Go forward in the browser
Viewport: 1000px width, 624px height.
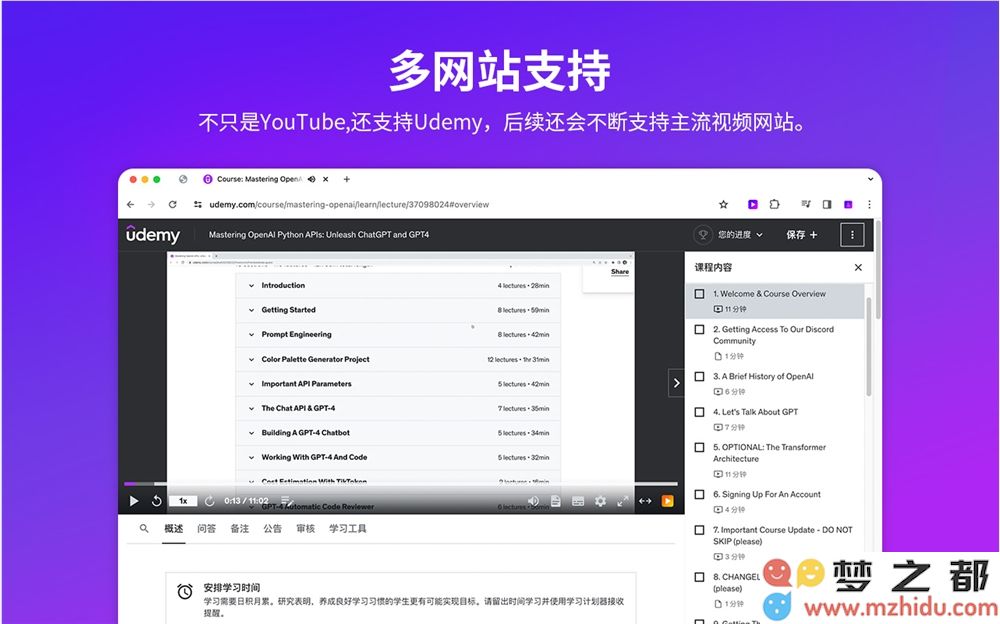[x=151, y=205]
